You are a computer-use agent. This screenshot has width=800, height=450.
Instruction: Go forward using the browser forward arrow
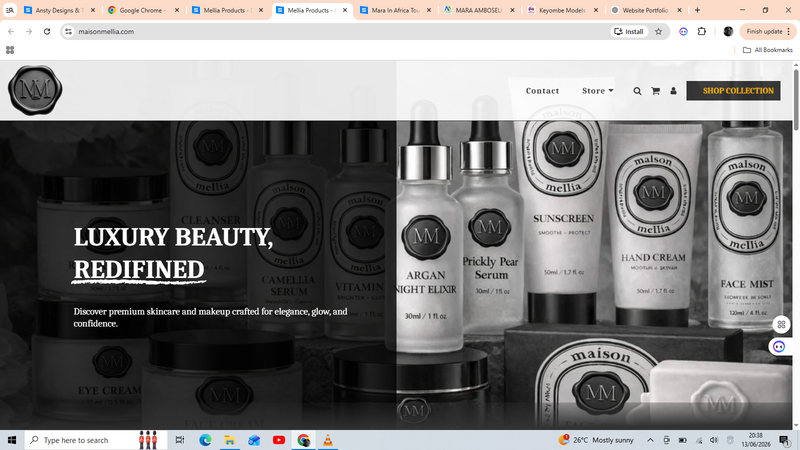click(29, 32)
